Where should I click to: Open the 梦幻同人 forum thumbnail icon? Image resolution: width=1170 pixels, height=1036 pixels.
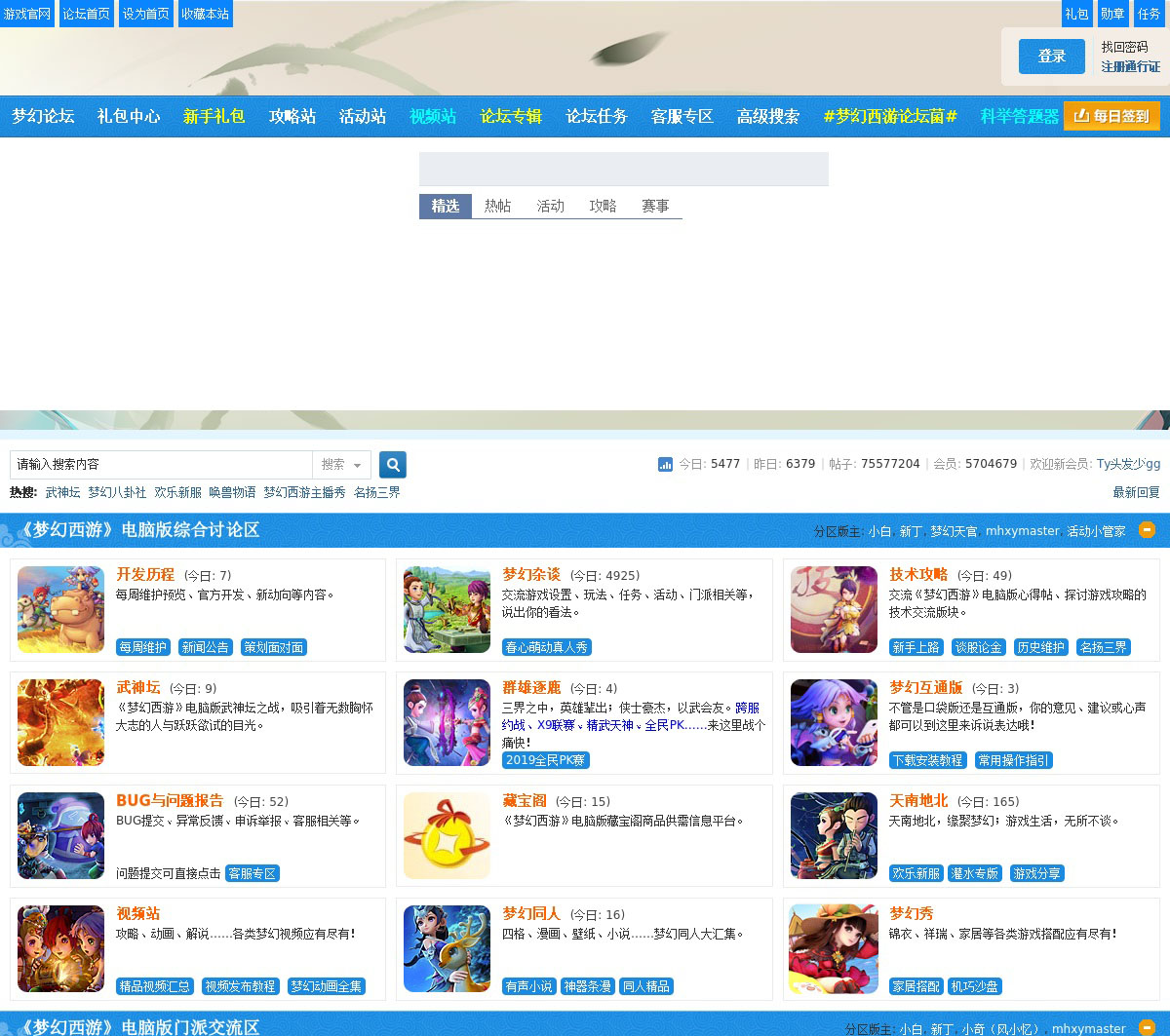[x=447, y=948]
